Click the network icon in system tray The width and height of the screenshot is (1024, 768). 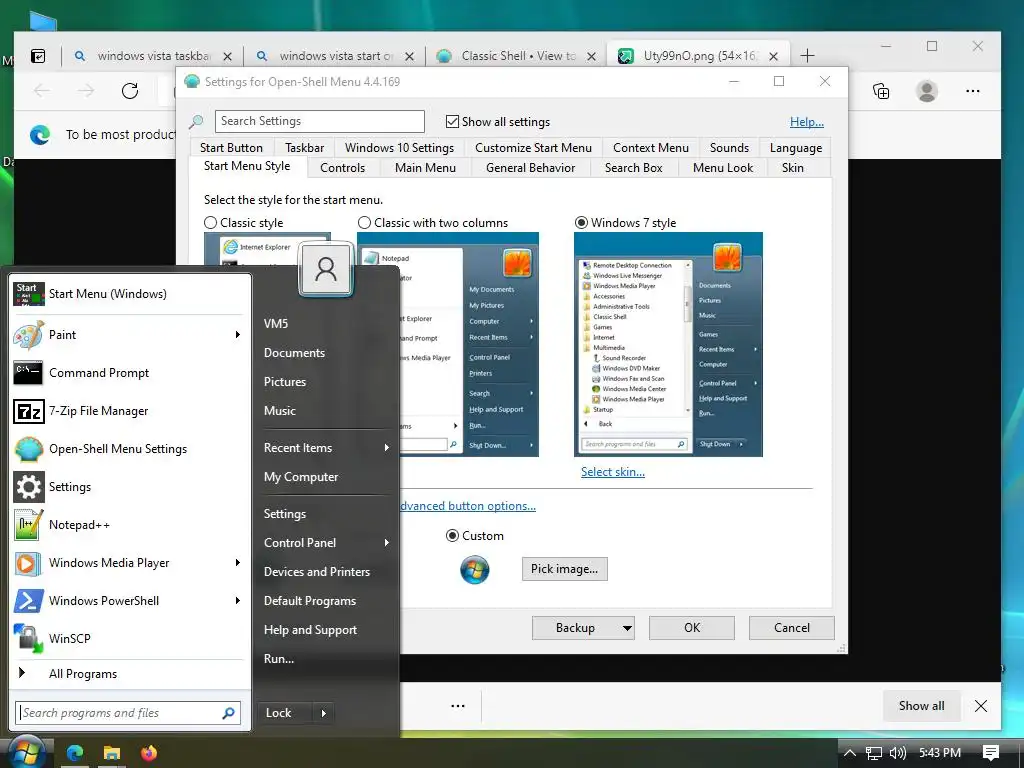tap(874, 753)
